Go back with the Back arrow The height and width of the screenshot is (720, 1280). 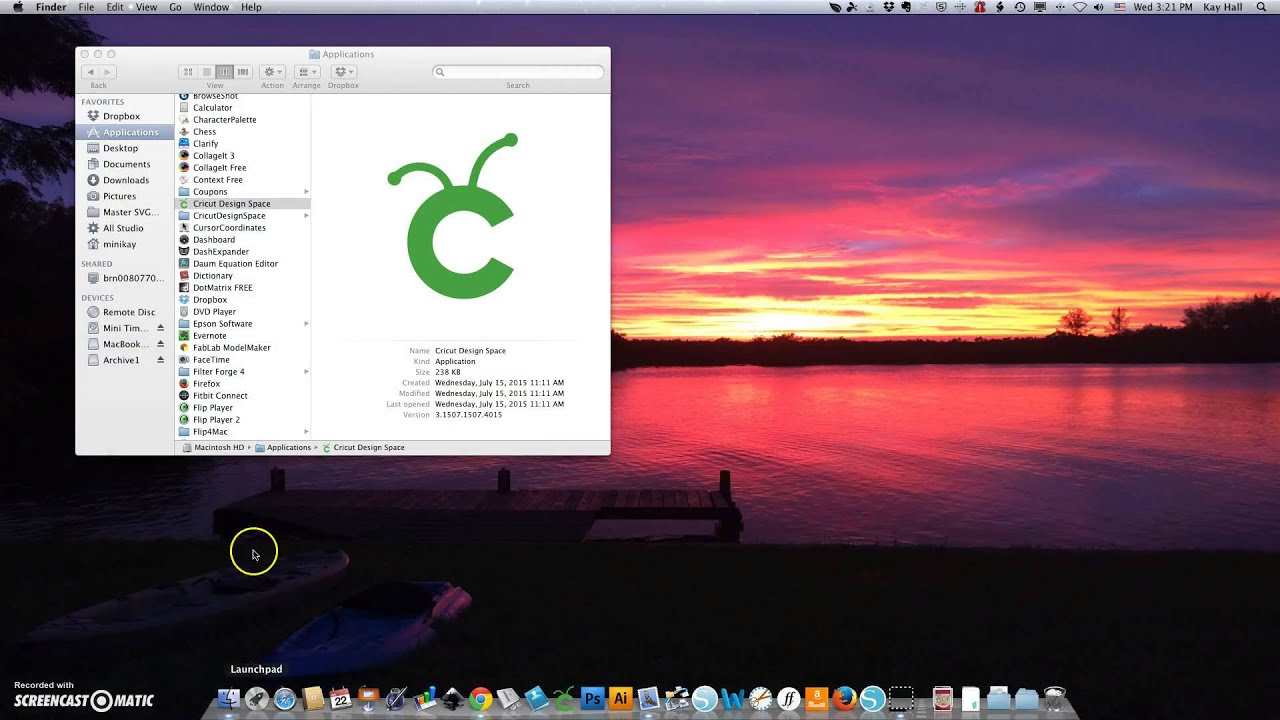[90, 72]
